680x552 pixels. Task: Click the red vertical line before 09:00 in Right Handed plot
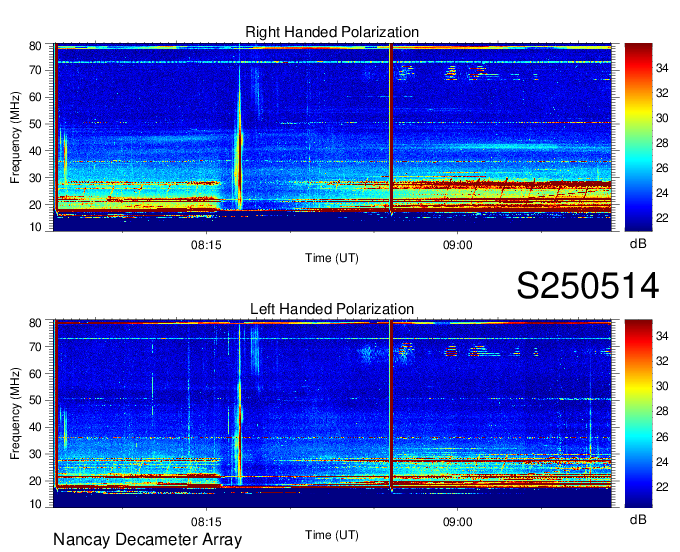click(x=391, y=128)
